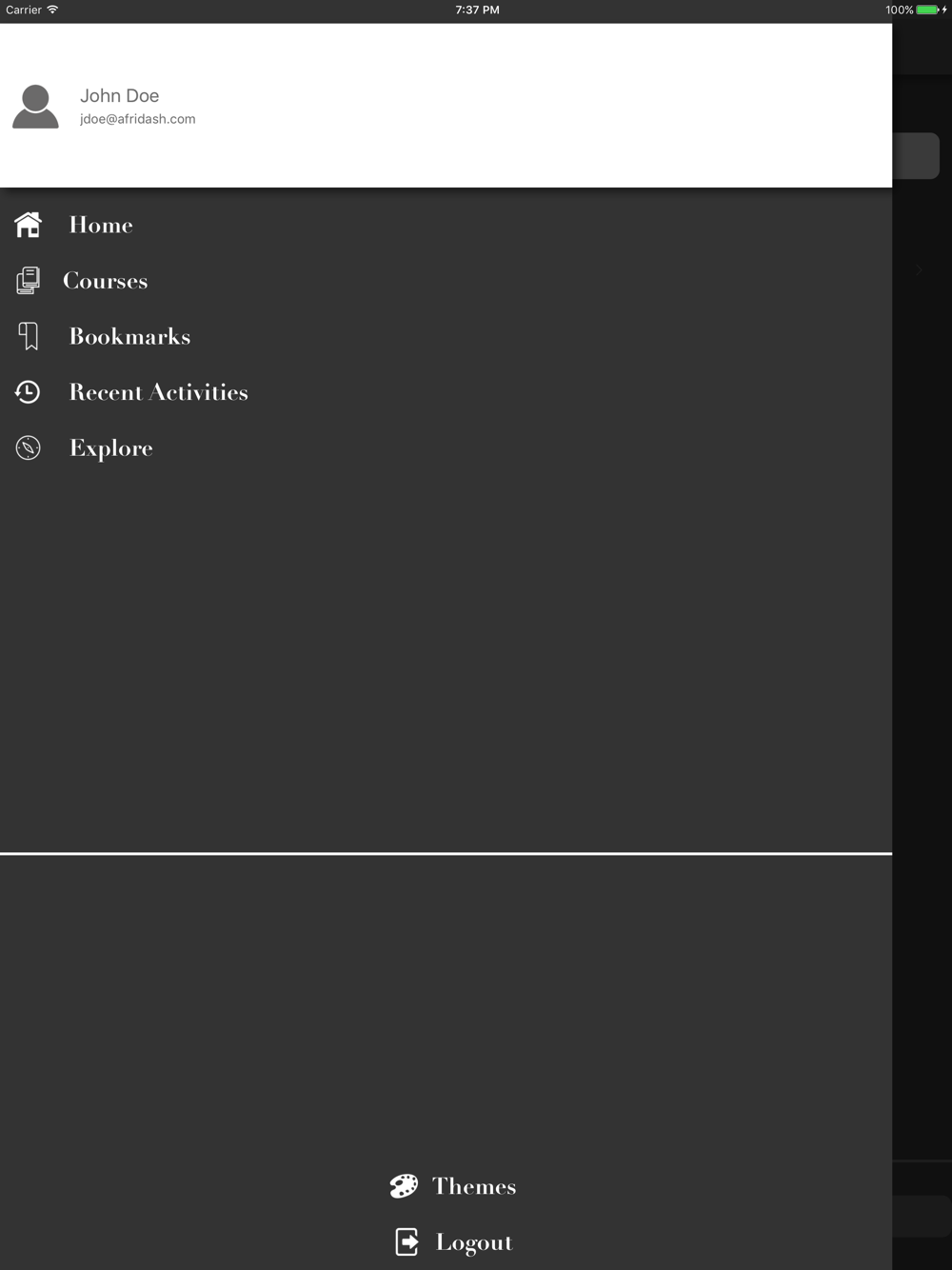952x1270 pixels.
Task: Tap the Wi-Fi icon in status bar
Action: (x=52, y=10)
